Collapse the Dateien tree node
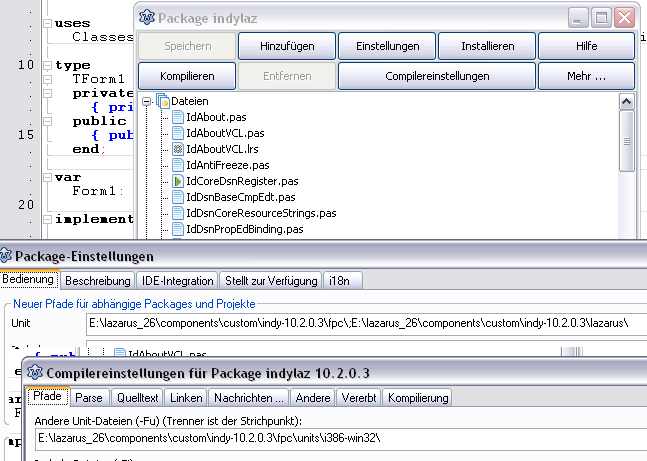This screenshot has width=647, height=461. click(x=147, y=101)
